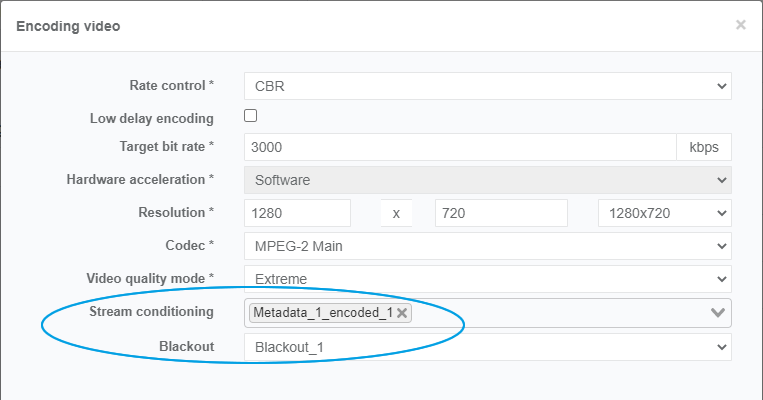
Task: Expand the Stream conditioning chevron
Action: point(717,313)
